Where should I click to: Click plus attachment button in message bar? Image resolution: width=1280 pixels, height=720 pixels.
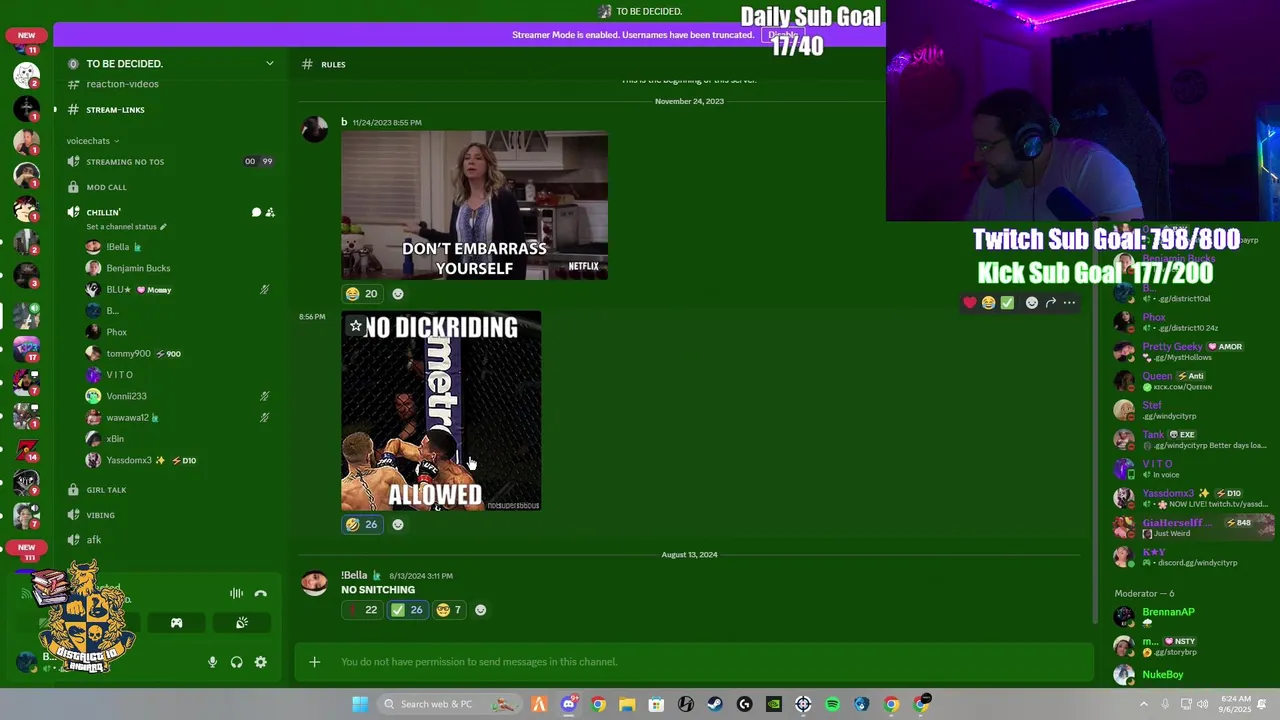click(x=314, y=662)
